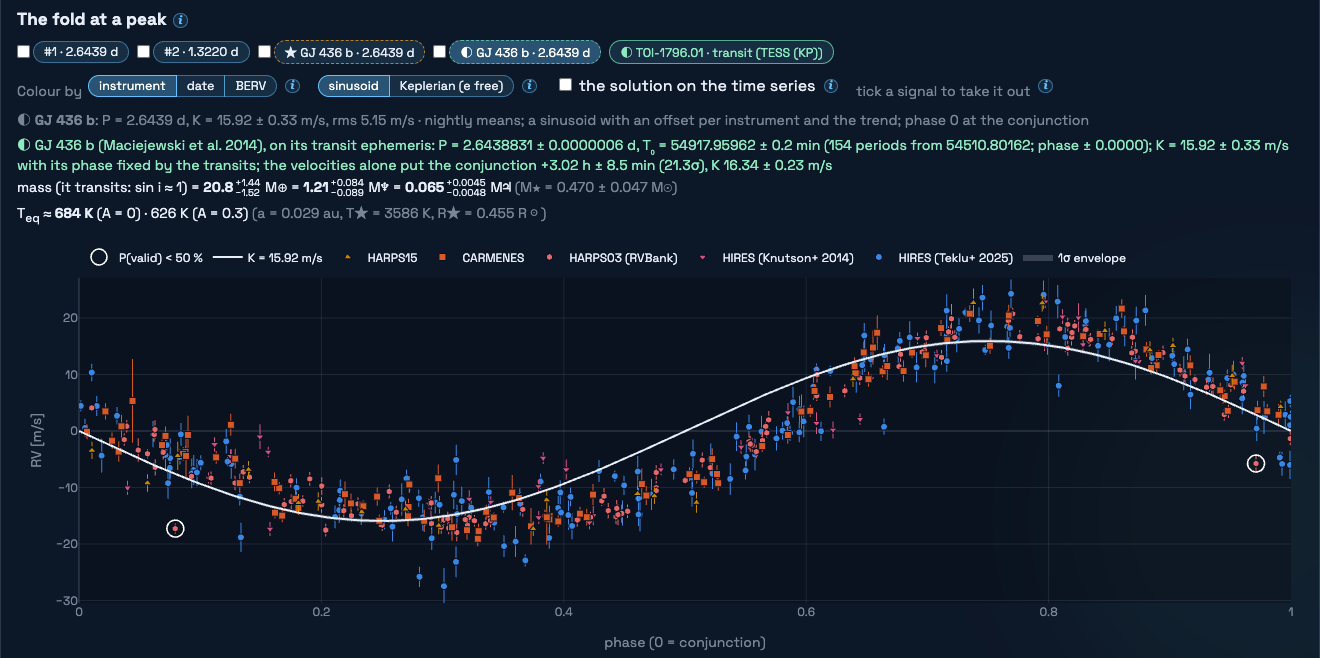
Task: Tick checkbox for ★ GJ 436 b signal
Action: click(x=264, y=52)
